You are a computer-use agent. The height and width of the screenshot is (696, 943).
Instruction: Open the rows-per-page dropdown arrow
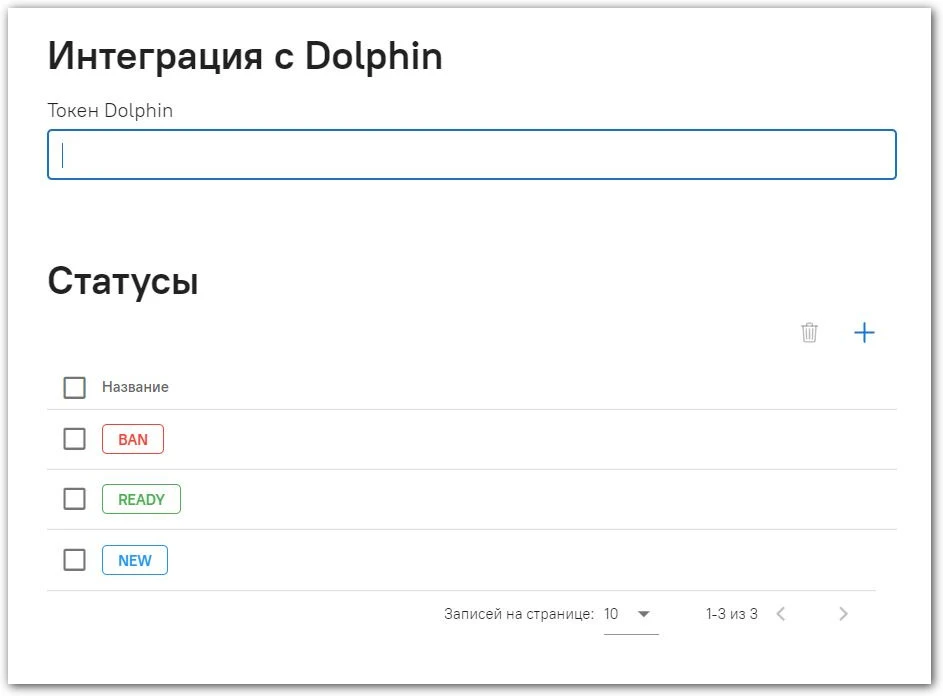[644, 614]
